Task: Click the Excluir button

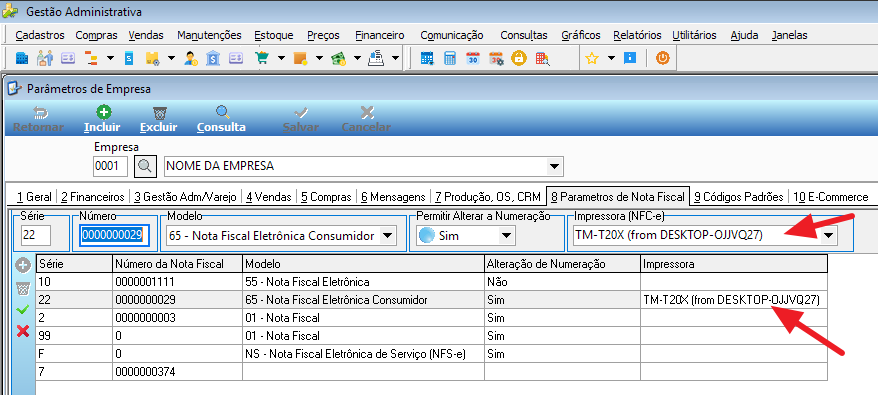Action: [x=158, y=119]
